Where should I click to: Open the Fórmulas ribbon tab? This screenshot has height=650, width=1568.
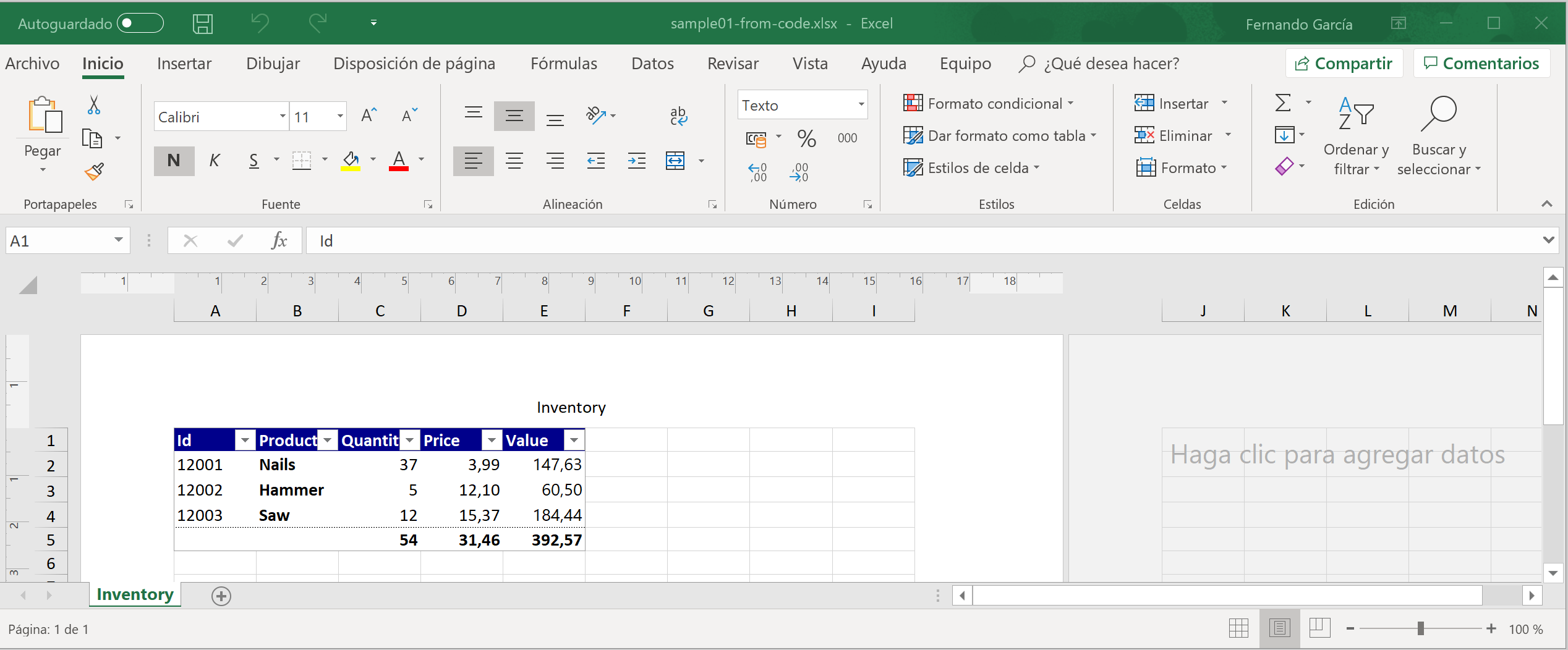tap(563, 64)
